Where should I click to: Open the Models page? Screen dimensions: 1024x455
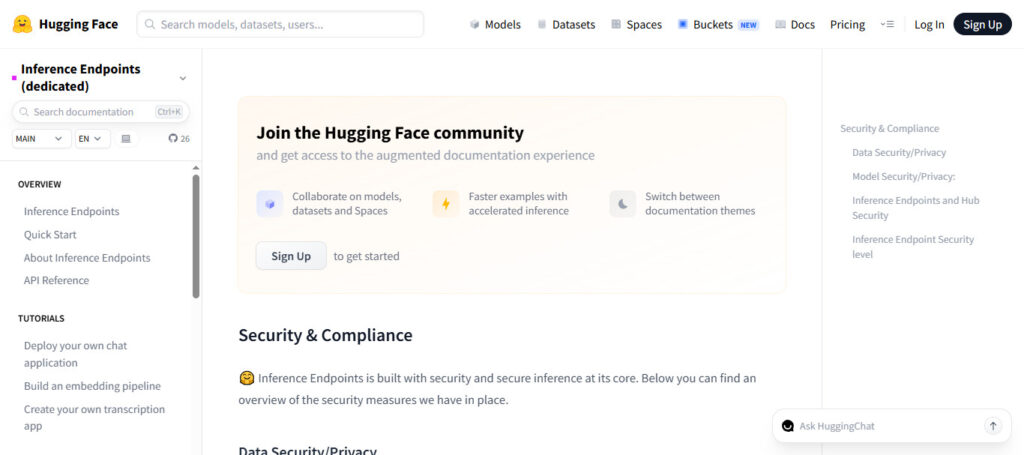pos(495,24)
